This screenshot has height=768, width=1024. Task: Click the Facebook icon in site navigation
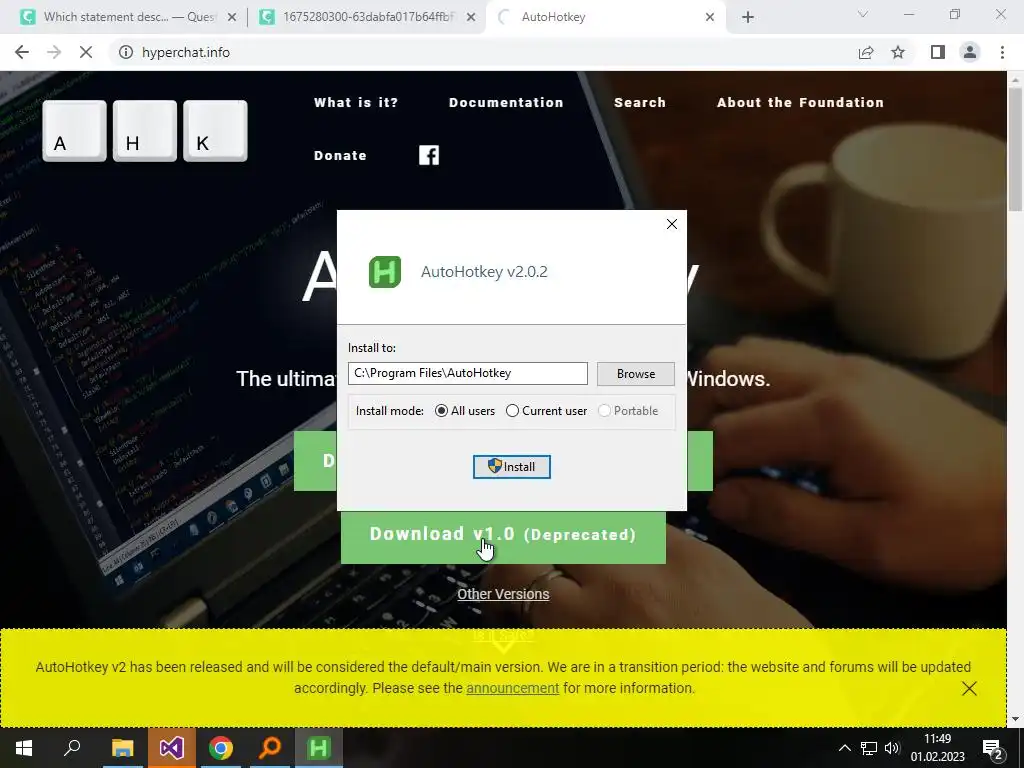[x=429, y=155]
